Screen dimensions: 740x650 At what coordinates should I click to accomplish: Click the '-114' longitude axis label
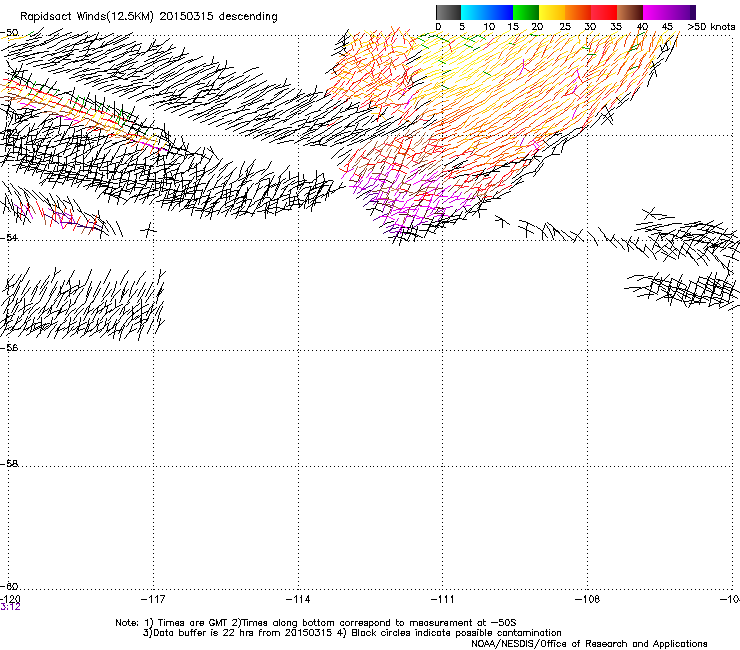298,599
